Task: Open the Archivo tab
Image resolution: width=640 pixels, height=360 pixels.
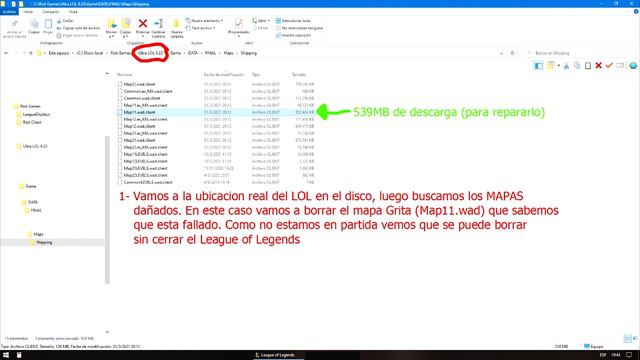Action: coord(9,12)
